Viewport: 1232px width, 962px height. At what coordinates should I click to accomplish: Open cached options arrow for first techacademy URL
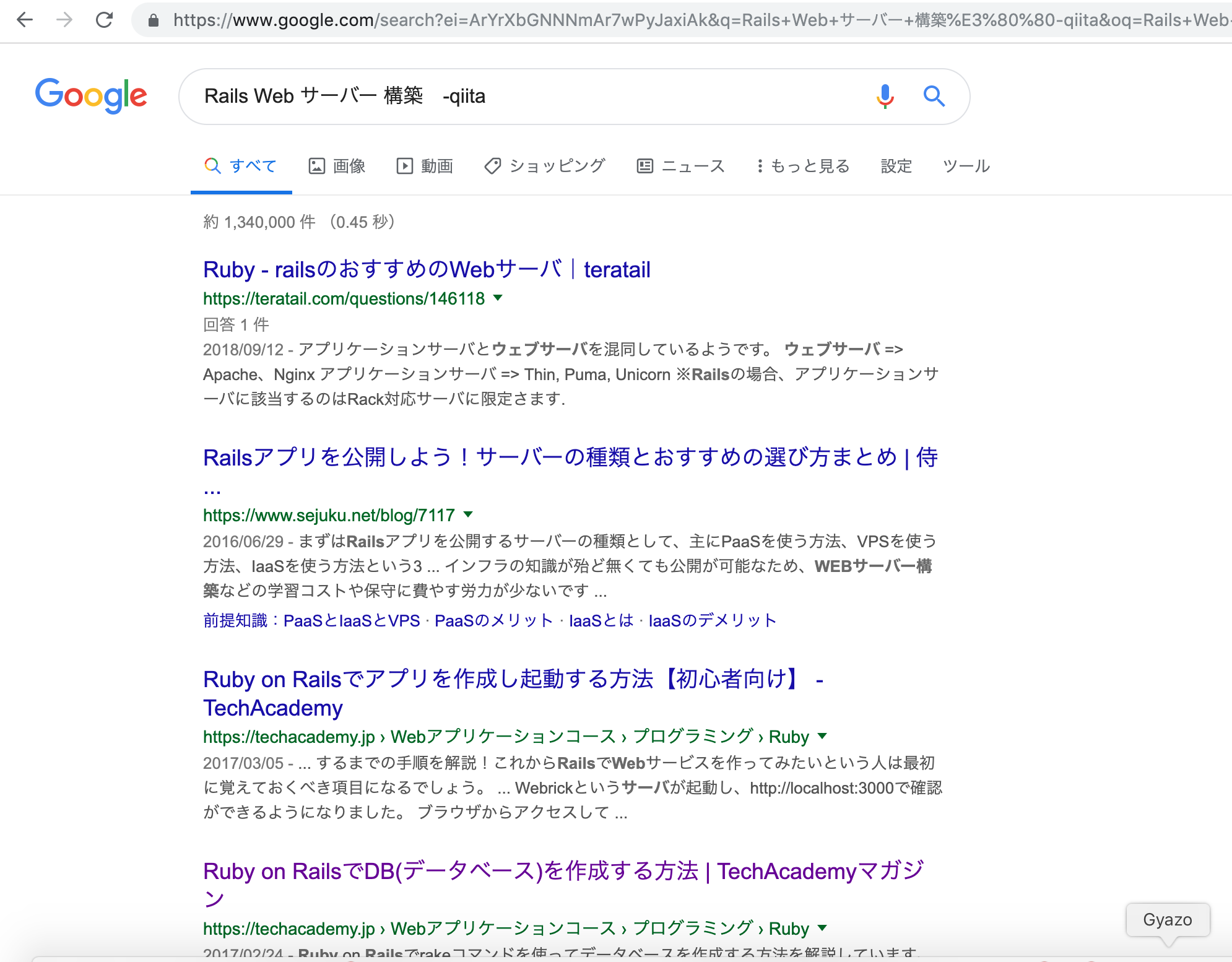tap(822, 736)
